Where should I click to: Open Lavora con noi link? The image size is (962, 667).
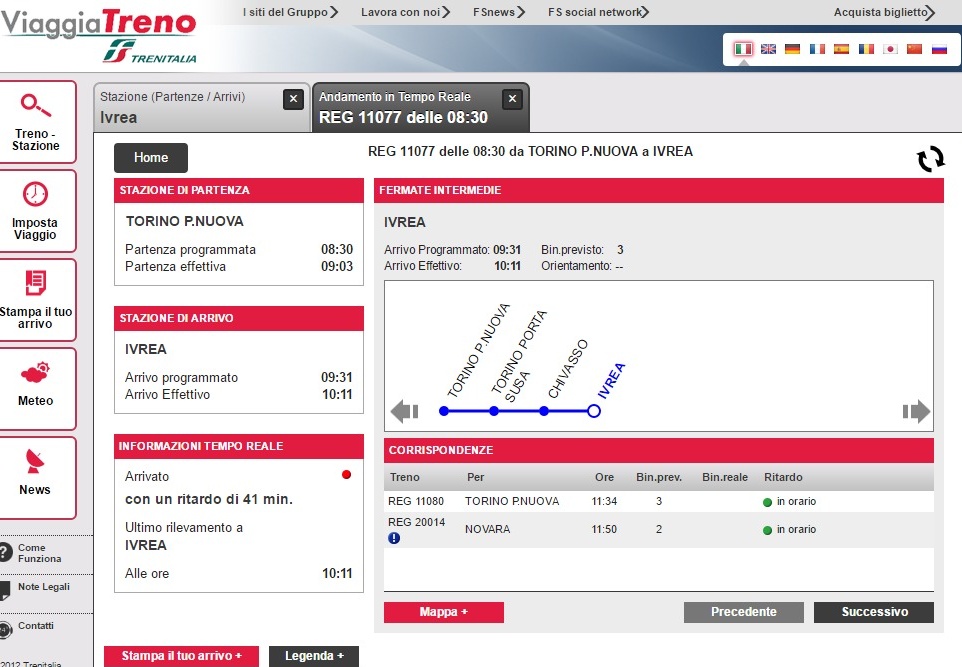click(x=406, y=12)
